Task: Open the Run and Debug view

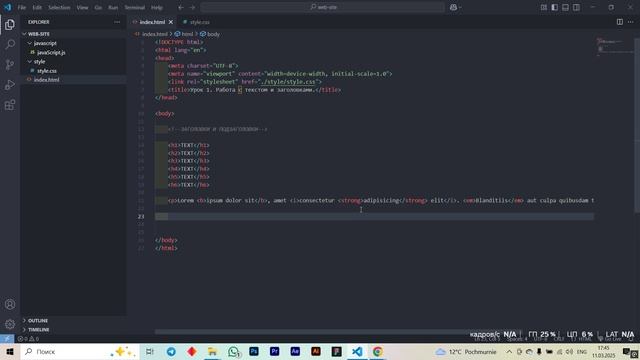Action: [x=10, y=85]
